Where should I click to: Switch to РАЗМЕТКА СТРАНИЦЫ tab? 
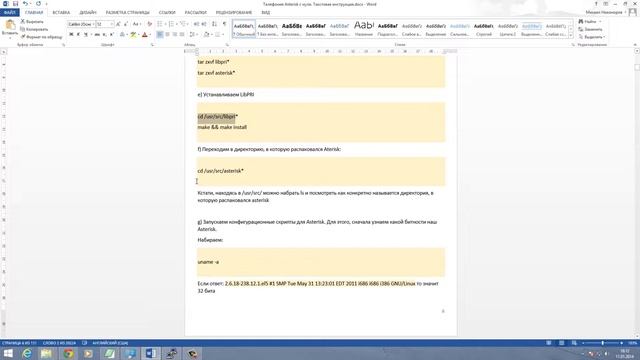coord(127,13)
